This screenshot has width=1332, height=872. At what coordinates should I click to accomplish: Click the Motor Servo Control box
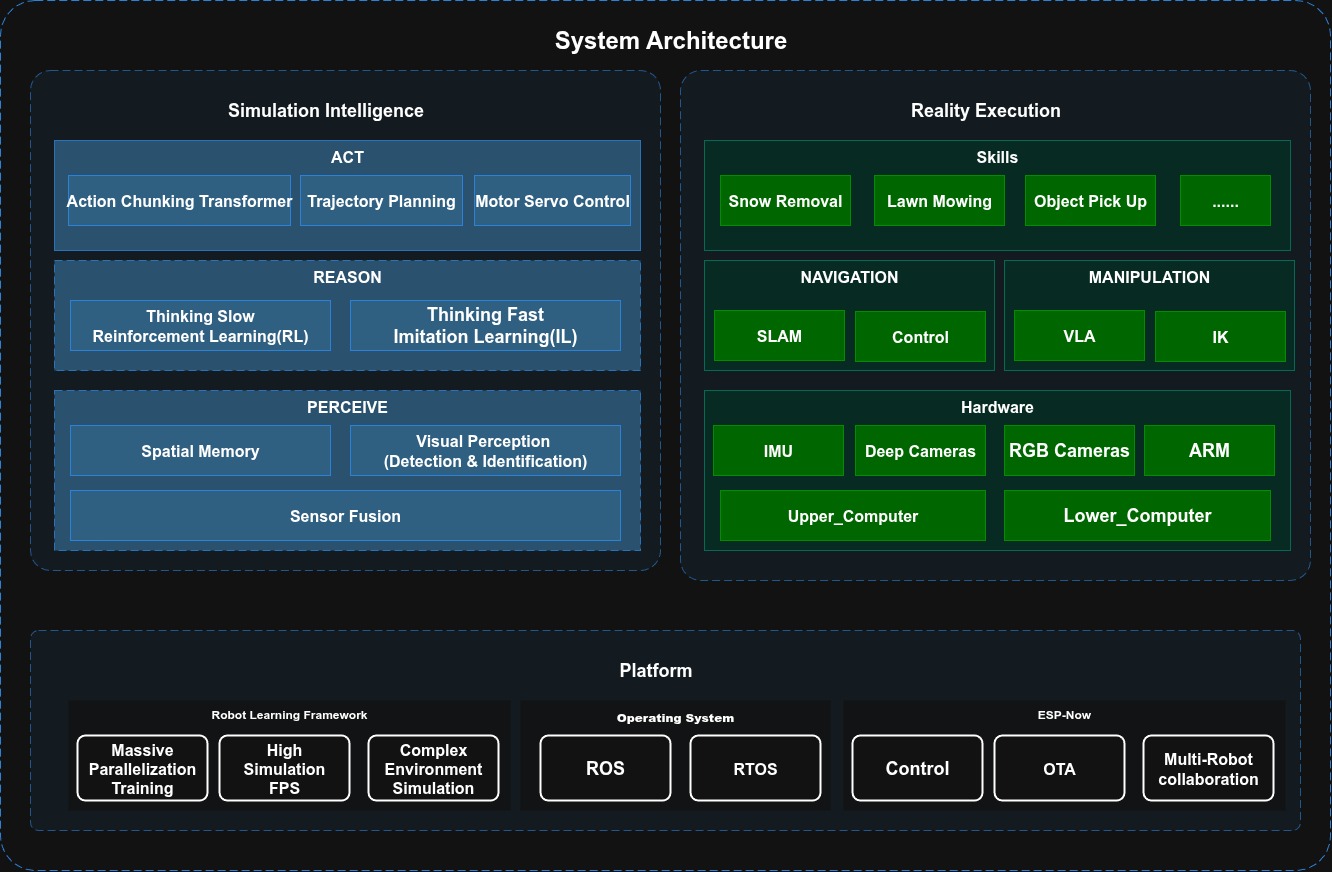552,201
